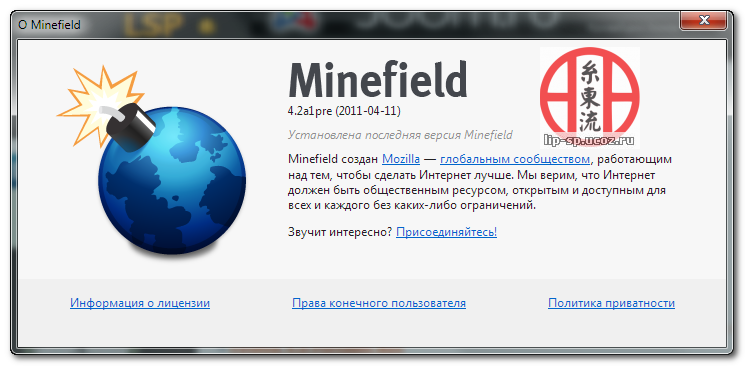Open Политика приватности link

[x=611, y=303]
